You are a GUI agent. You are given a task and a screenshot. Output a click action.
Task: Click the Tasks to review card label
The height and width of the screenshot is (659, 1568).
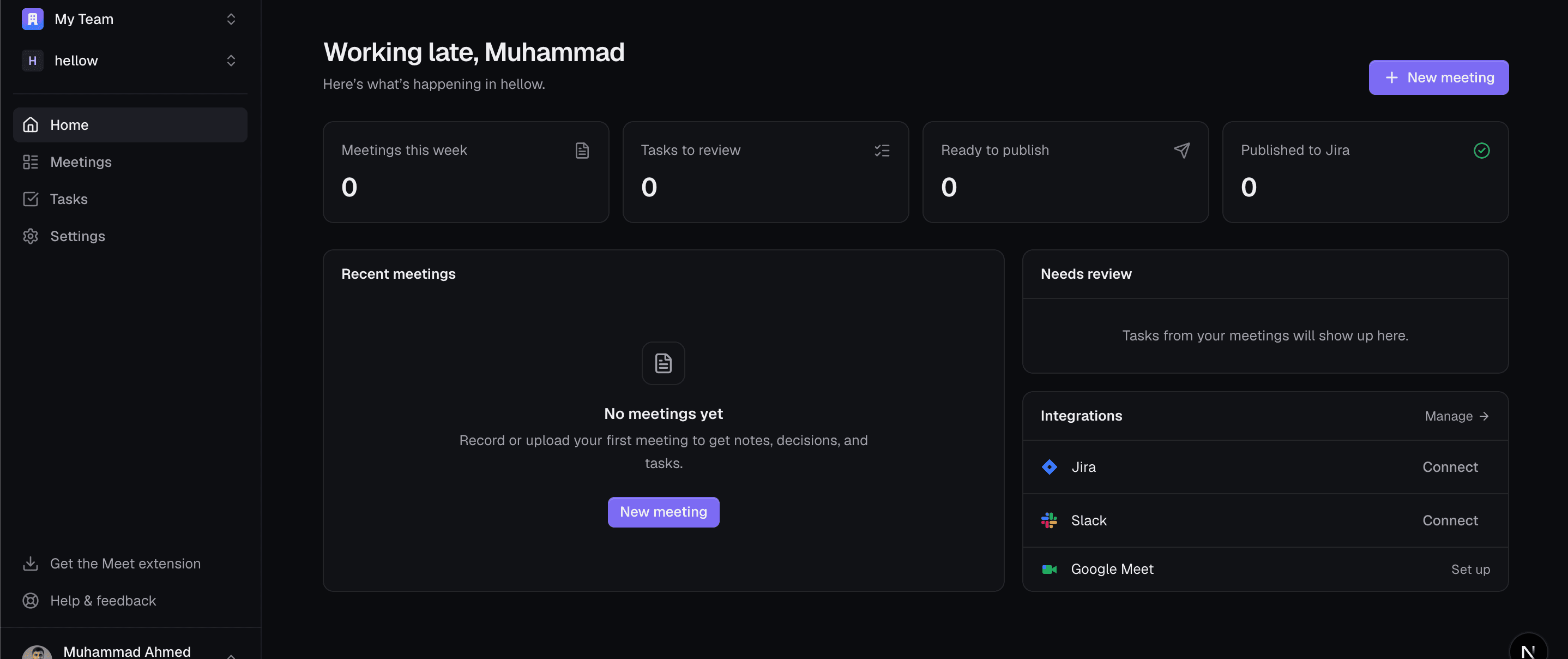690,151
